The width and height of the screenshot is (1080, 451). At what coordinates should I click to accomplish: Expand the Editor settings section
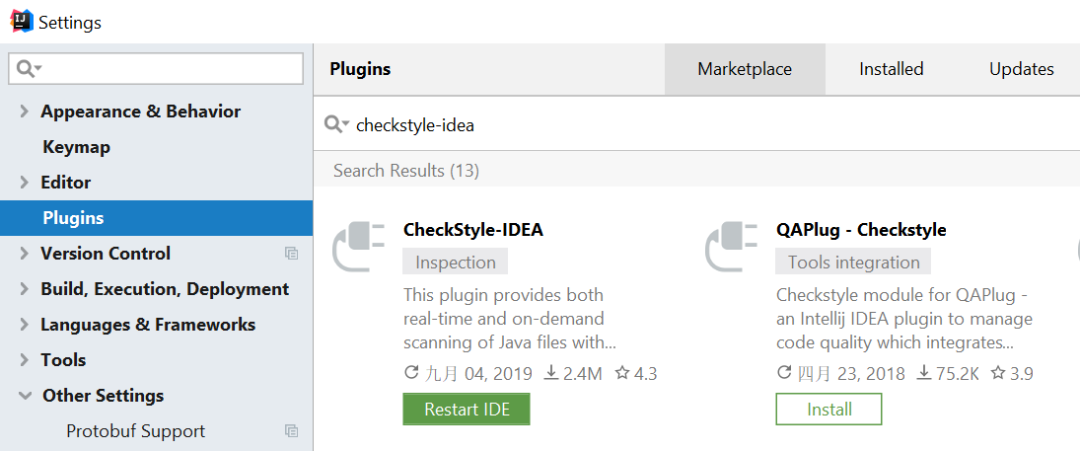pos(24,183)
